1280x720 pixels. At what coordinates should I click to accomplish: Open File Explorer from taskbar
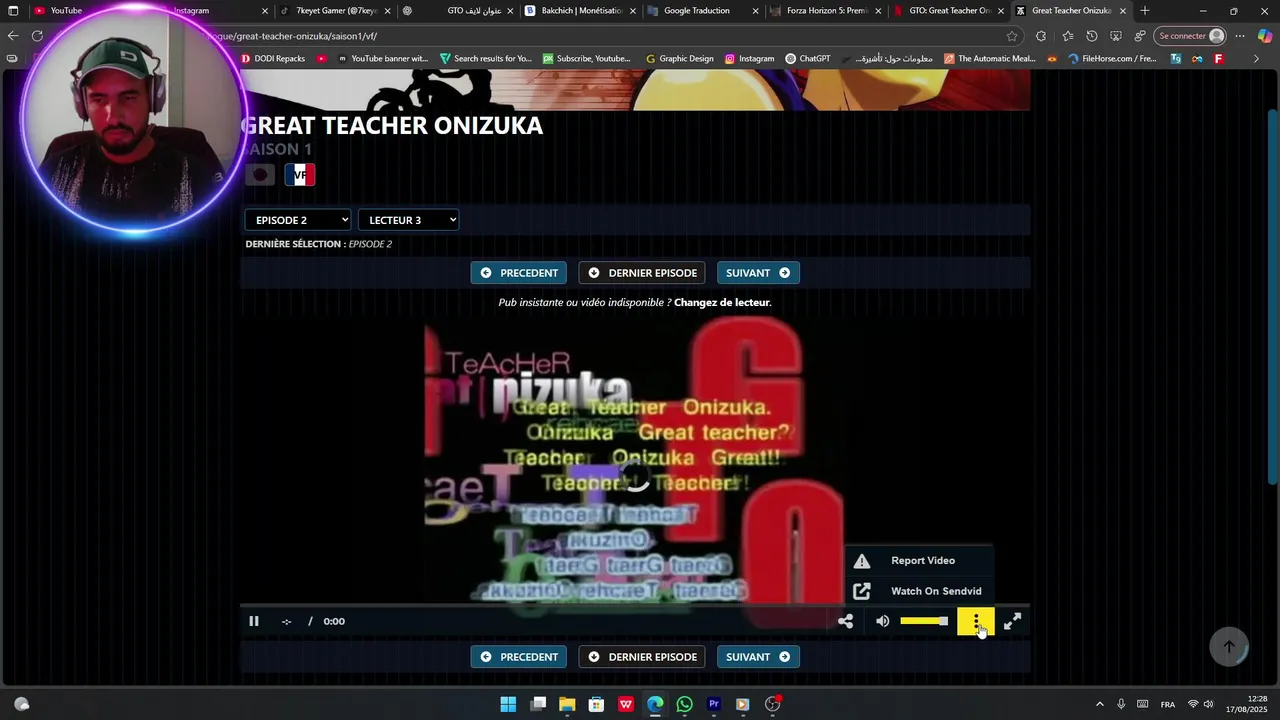click(567, 704)
